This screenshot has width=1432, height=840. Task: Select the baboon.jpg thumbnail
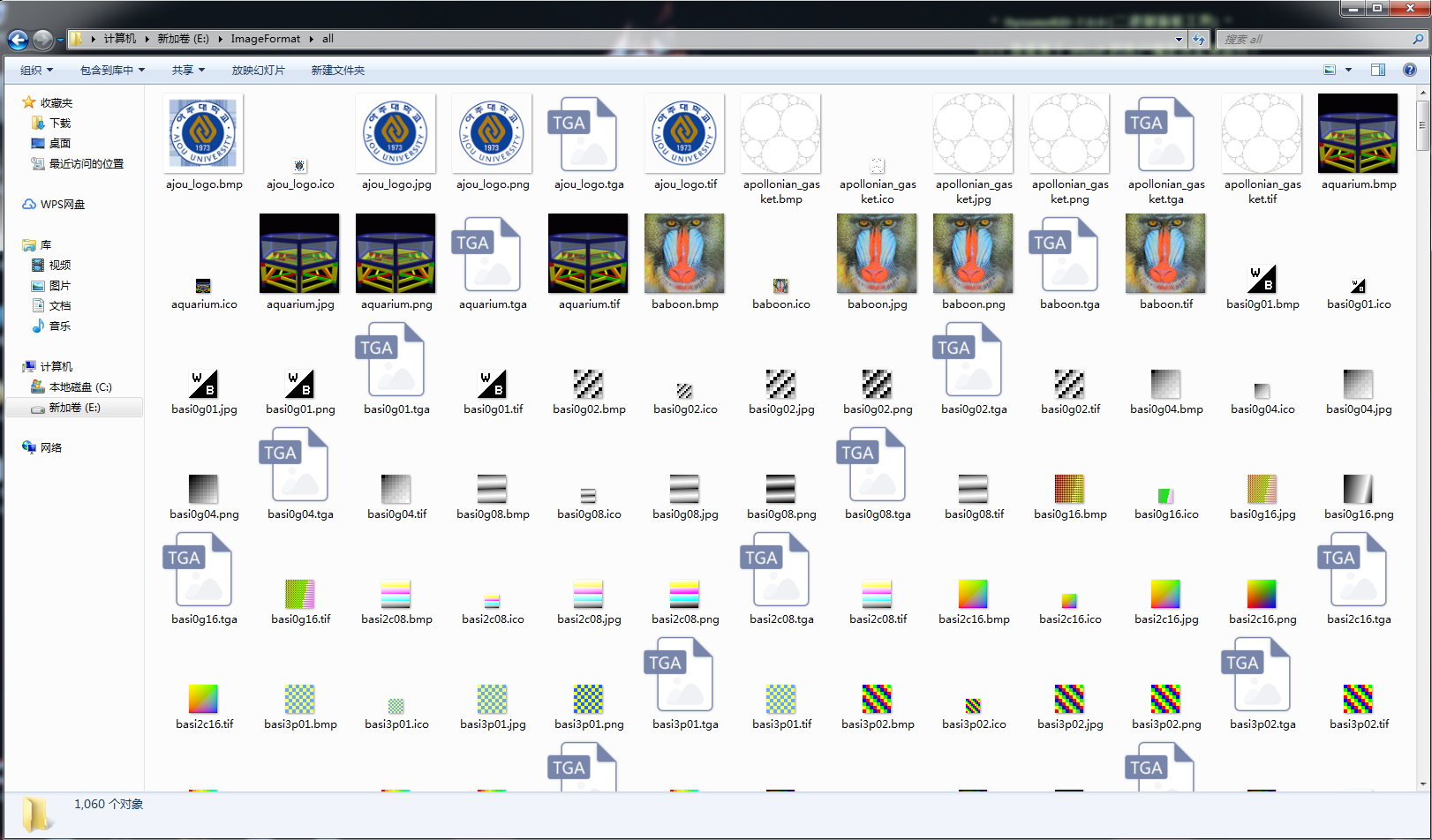(877, 253)
